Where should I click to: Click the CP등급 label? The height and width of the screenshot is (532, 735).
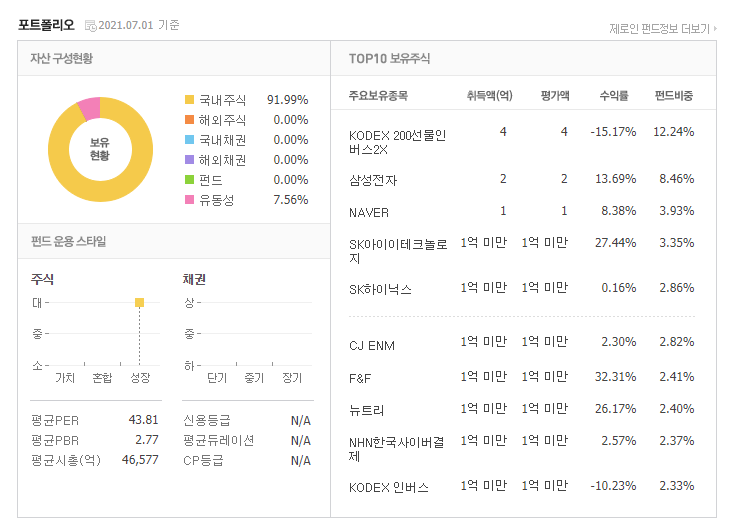[203, 460]
